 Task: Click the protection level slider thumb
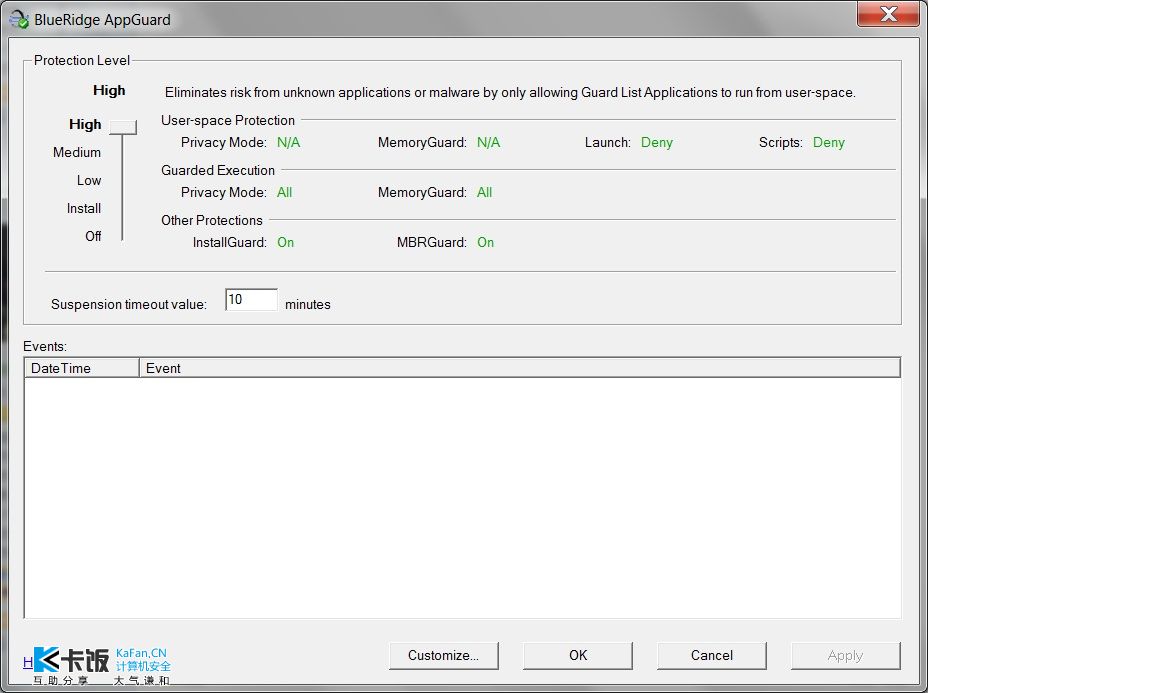coord(123,127)
